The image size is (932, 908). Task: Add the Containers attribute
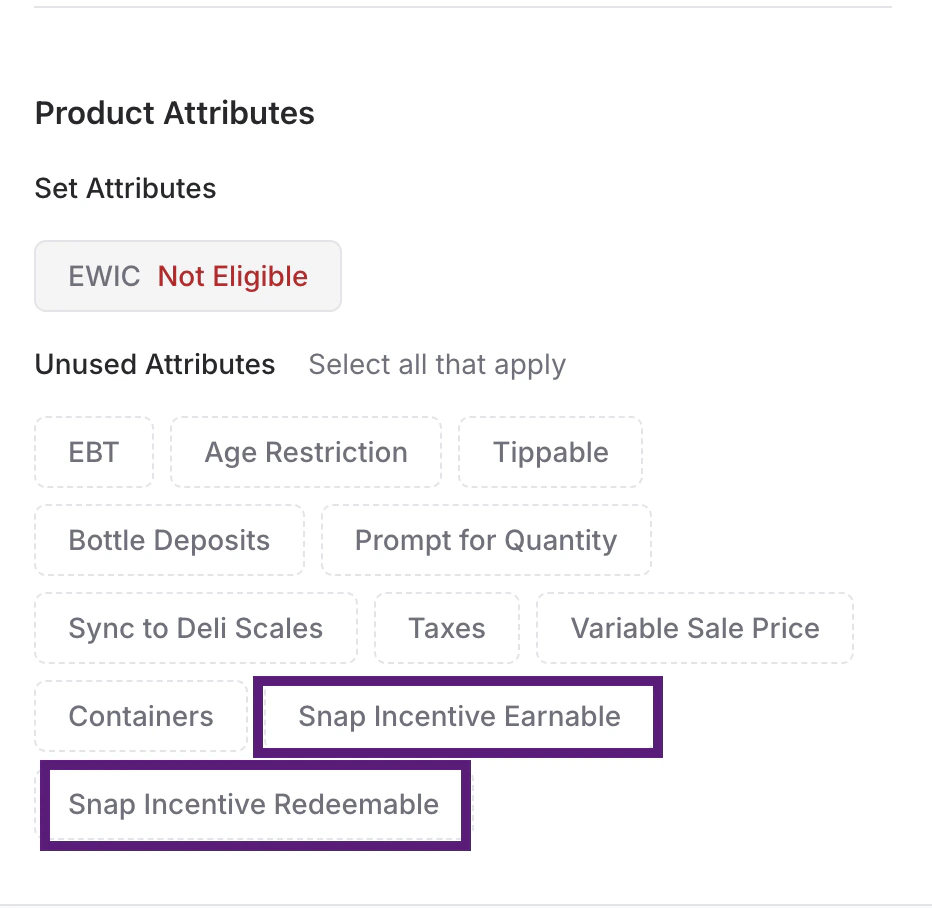(141, 716)
